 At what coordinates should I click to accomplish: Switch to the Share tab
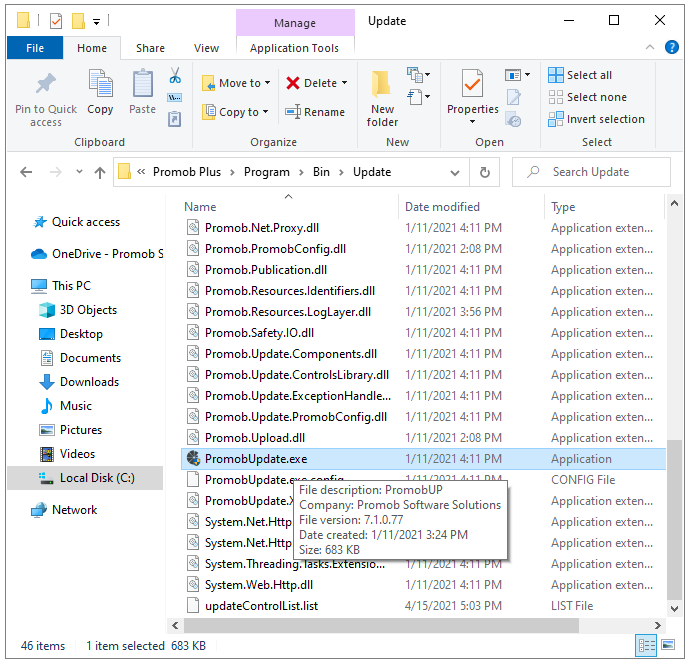[x=150, y=48]
